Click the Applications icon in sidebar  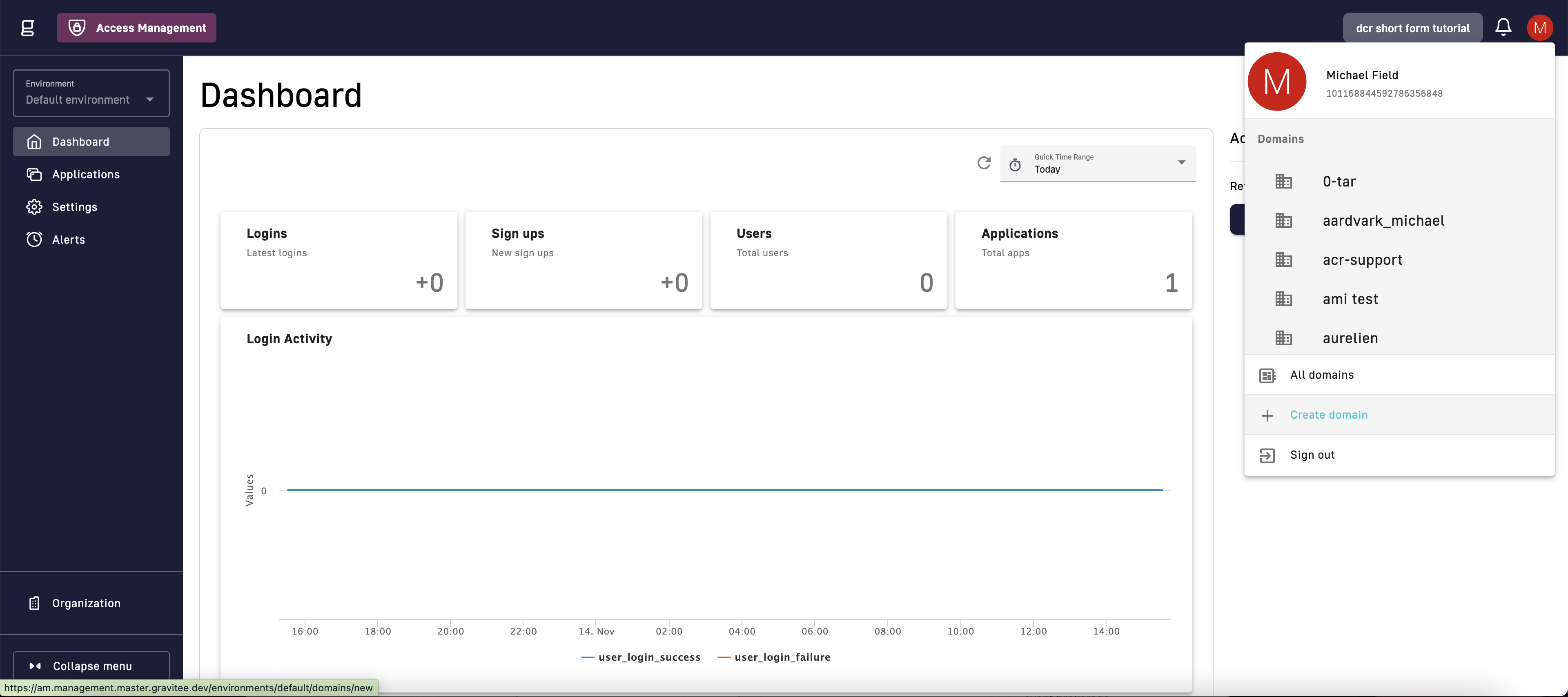tap(34, 175)
